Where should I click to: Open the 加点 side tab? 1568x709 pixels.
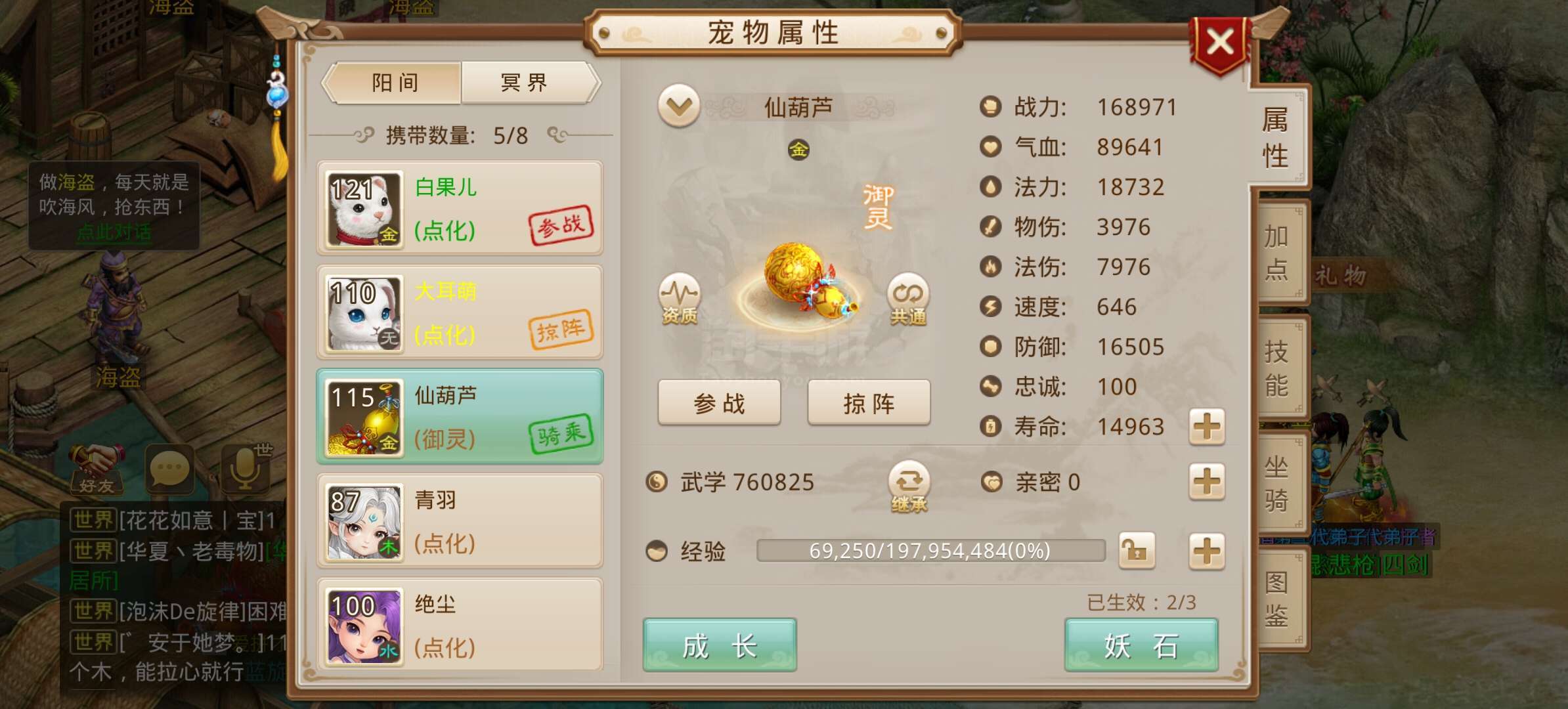coord(1277,253)
